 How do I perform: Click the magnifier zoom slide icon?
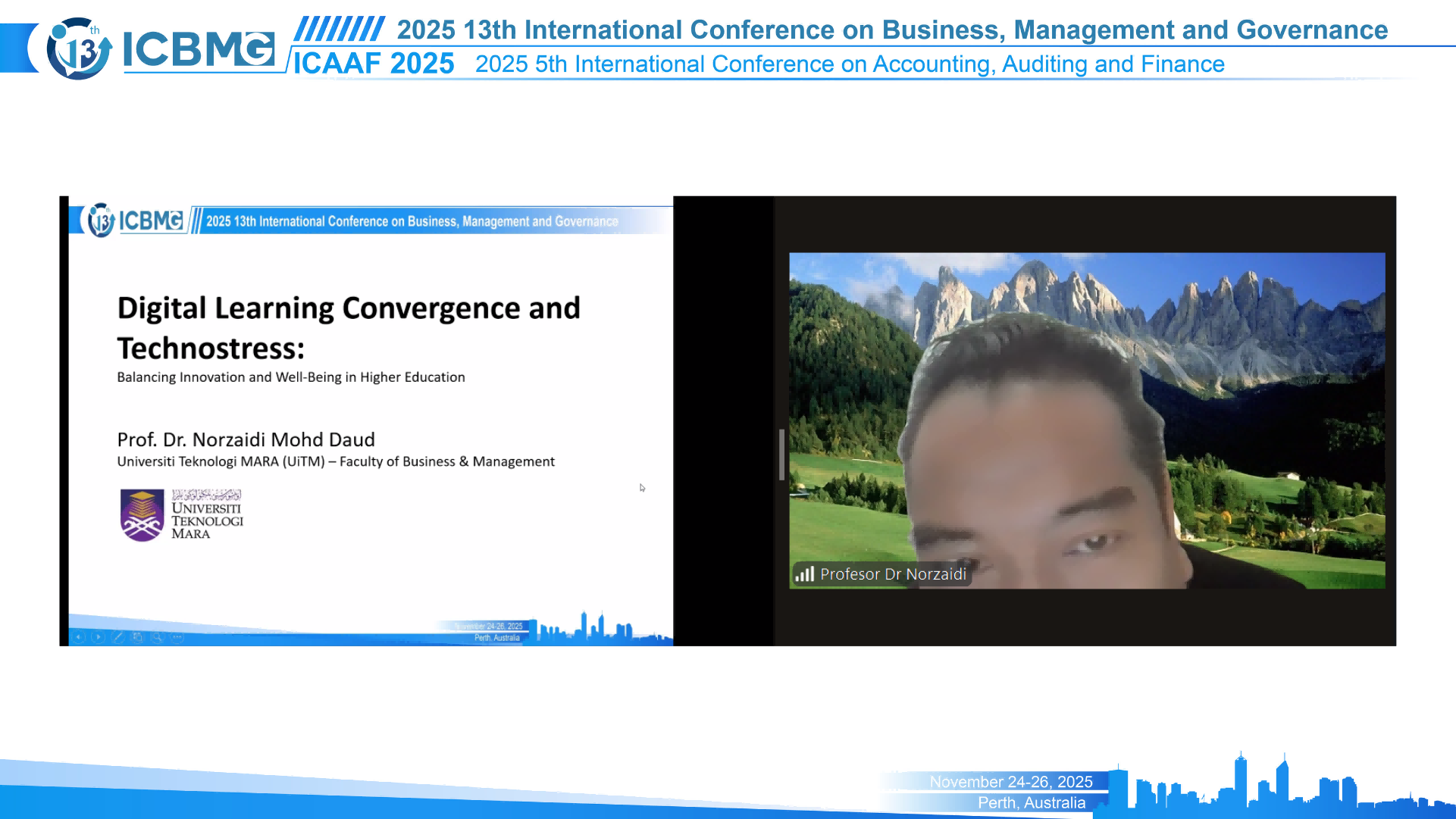click(x=158, y=637)
